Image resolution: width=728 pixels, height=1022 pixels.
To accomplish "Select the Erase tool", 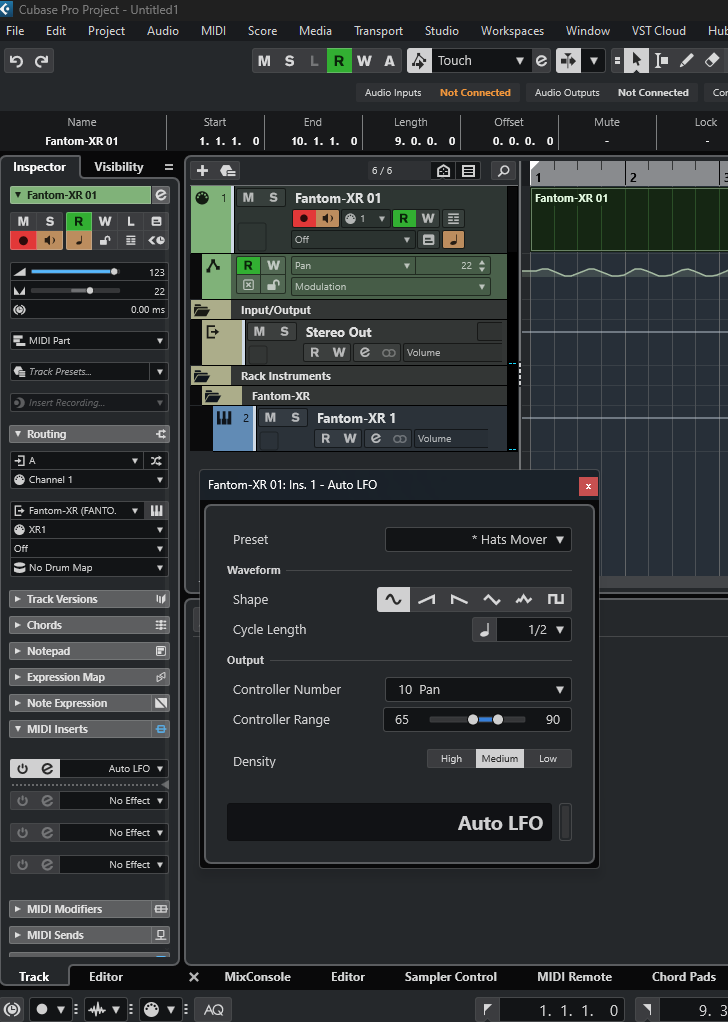I will tap(712, 61).
